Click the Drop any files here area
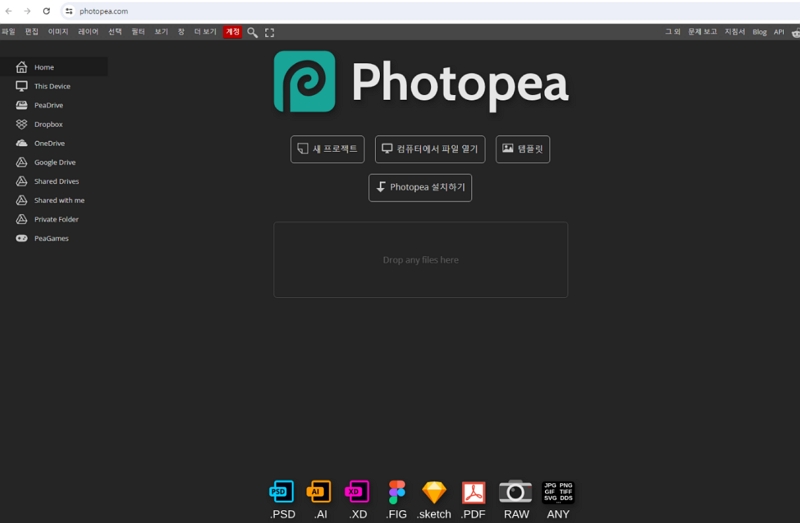 pyautogui.click(x=420, y=260)
